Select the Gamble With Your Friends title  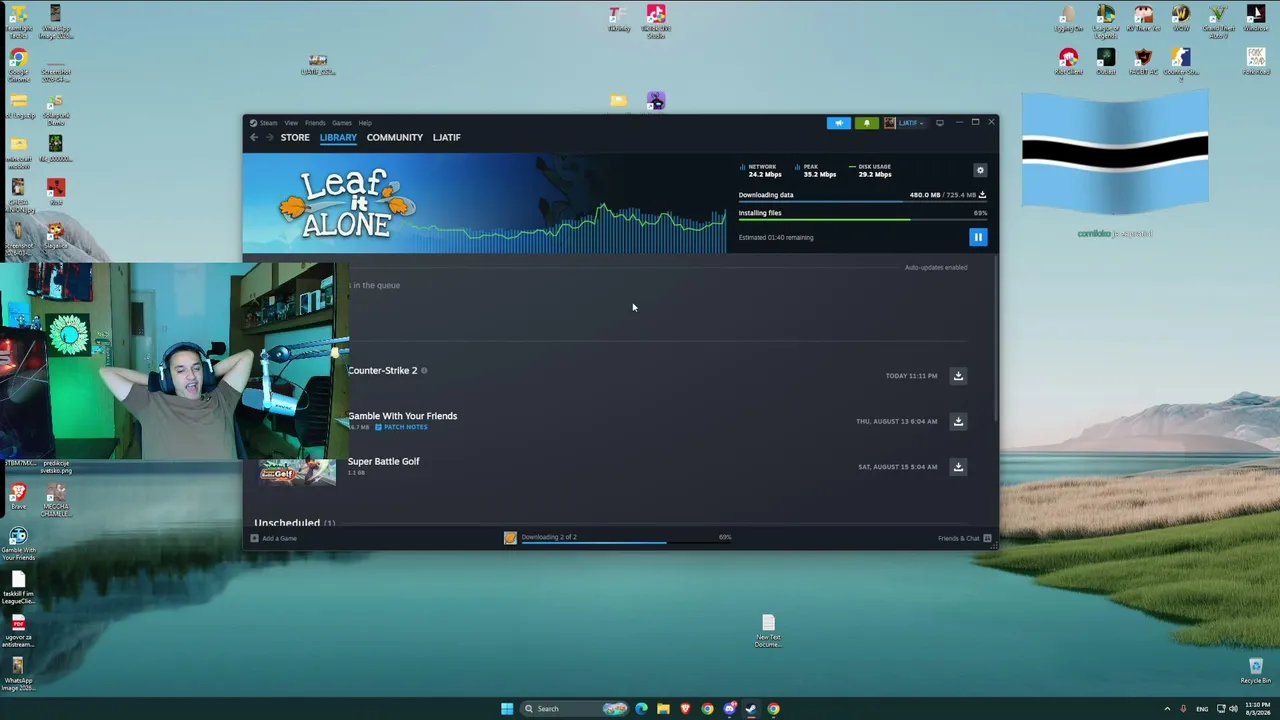(403, 416)
